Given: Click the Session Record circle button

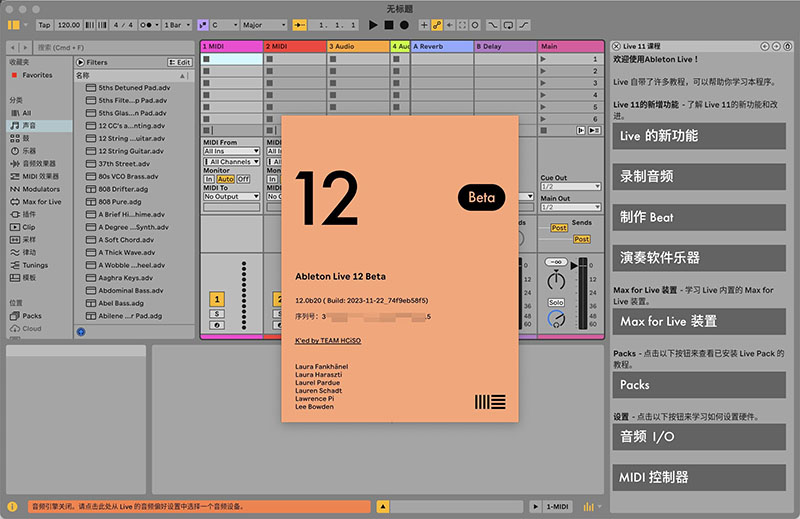Looking at the screenshot, I should (475, 25).
